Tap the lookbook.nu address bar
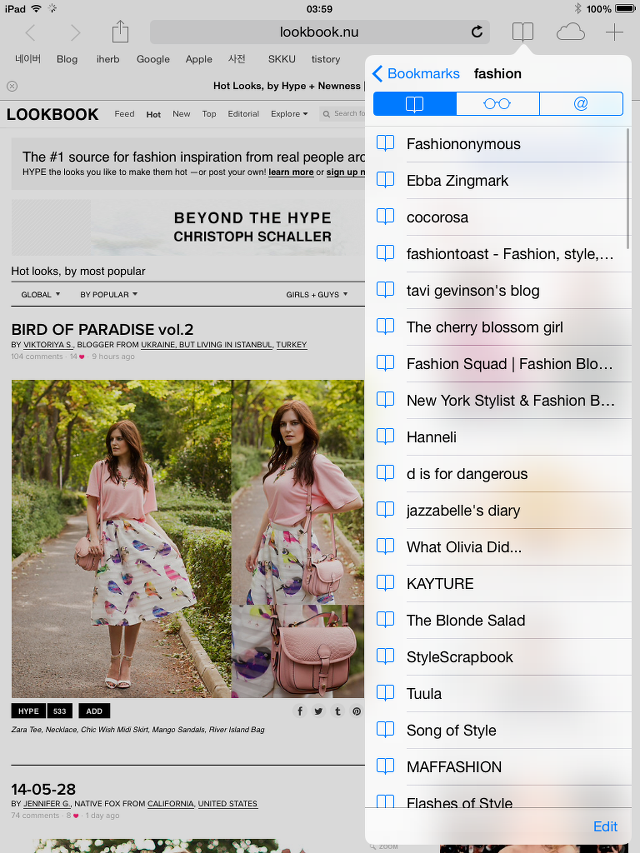This screenshot has width=640, height=853. pos(319,32)
